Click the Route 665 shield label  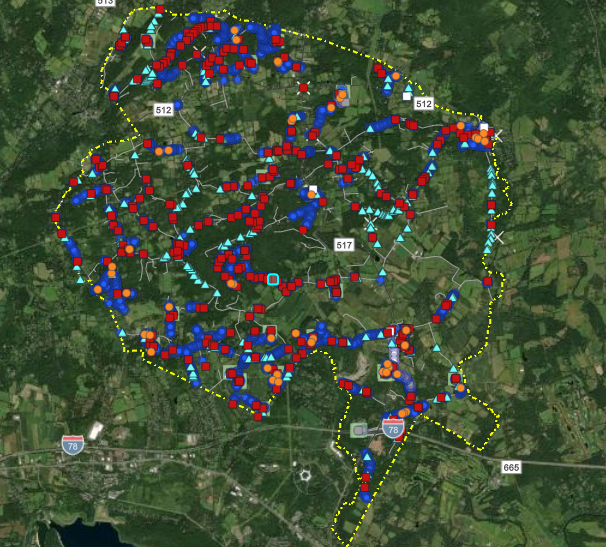point(512,467)
